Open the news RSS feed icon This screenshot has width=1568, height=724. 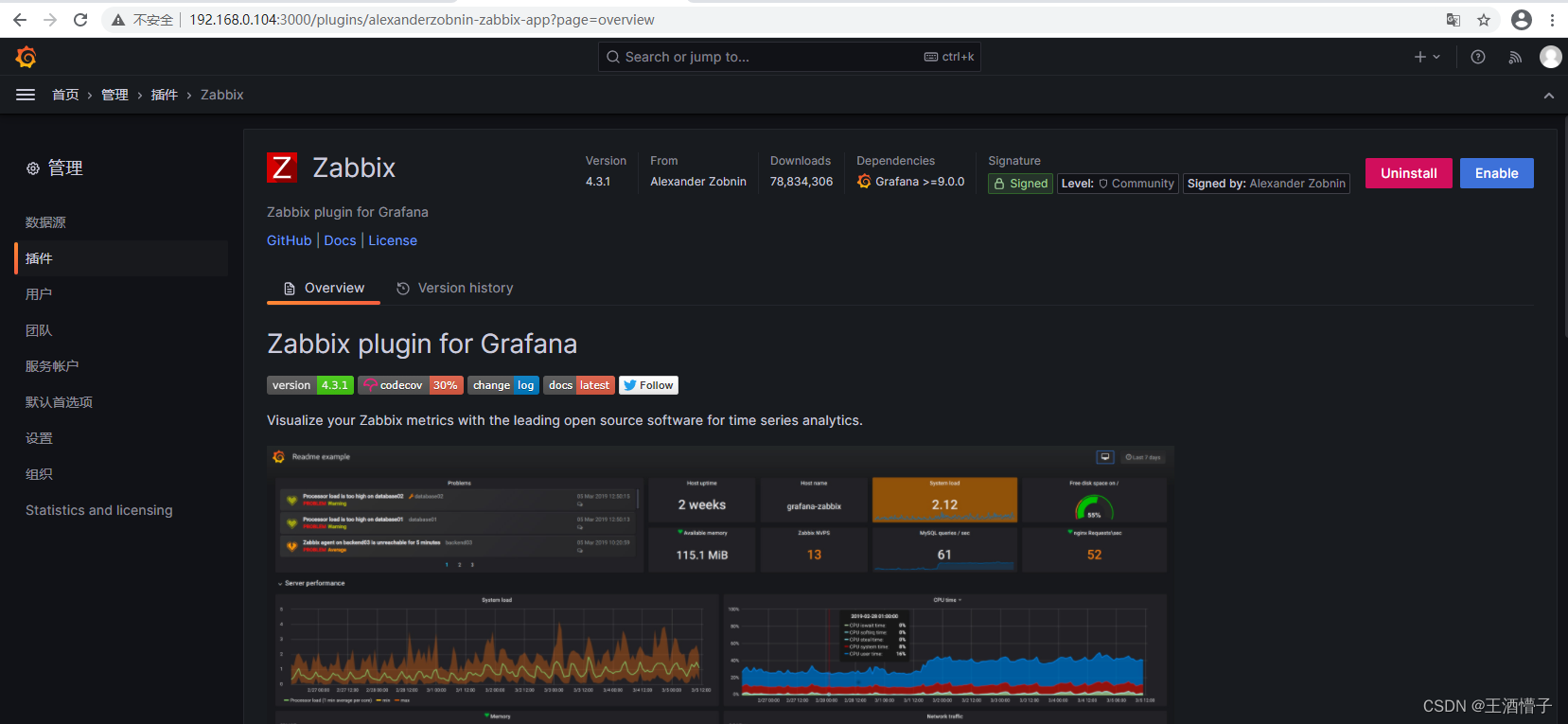coord(1515,57)
